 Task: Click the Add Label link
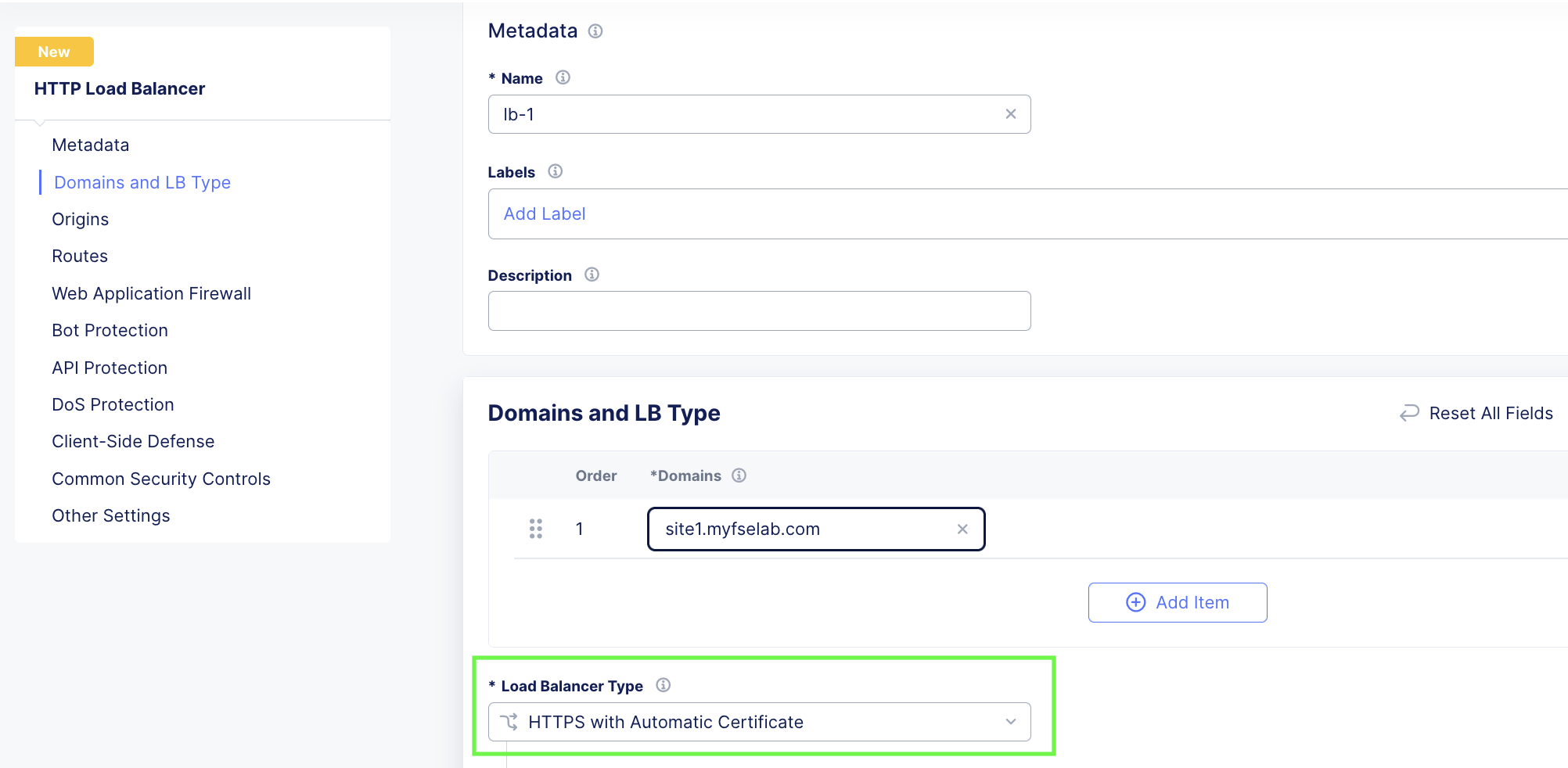(545, 214)
